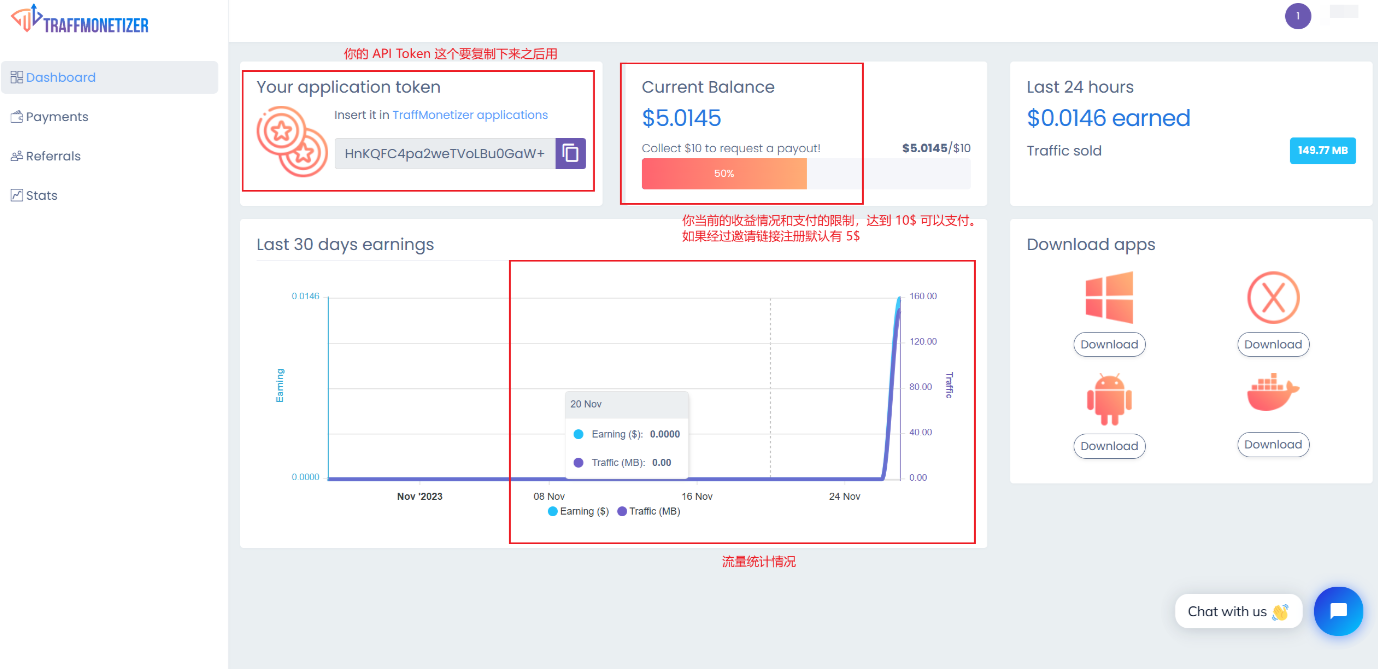Open the Stats sidebar page
The image size is (1378, 669).
pyautogui.click(x=41, y=195)
